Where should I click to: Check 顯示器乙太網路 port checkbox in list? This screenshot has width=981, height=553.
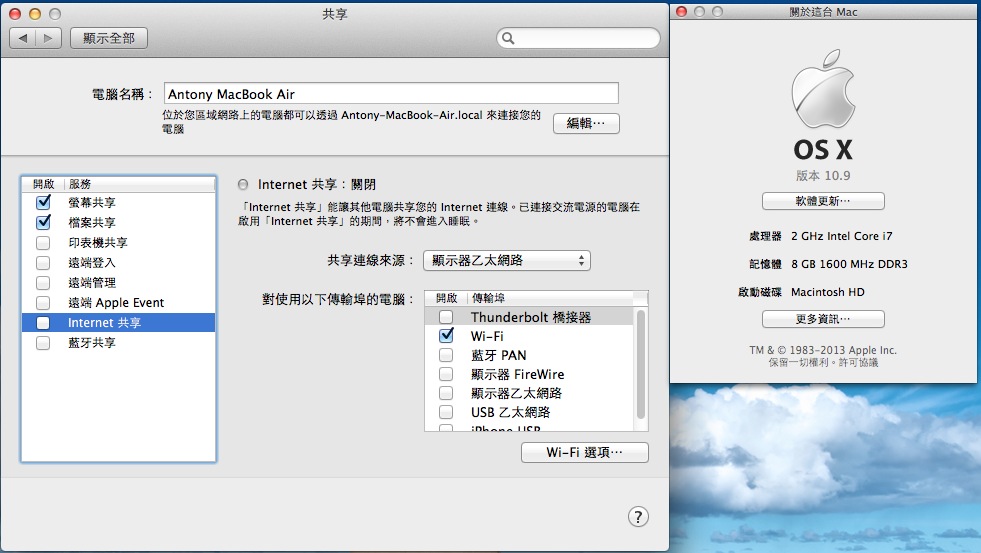[x=446, y=393]
